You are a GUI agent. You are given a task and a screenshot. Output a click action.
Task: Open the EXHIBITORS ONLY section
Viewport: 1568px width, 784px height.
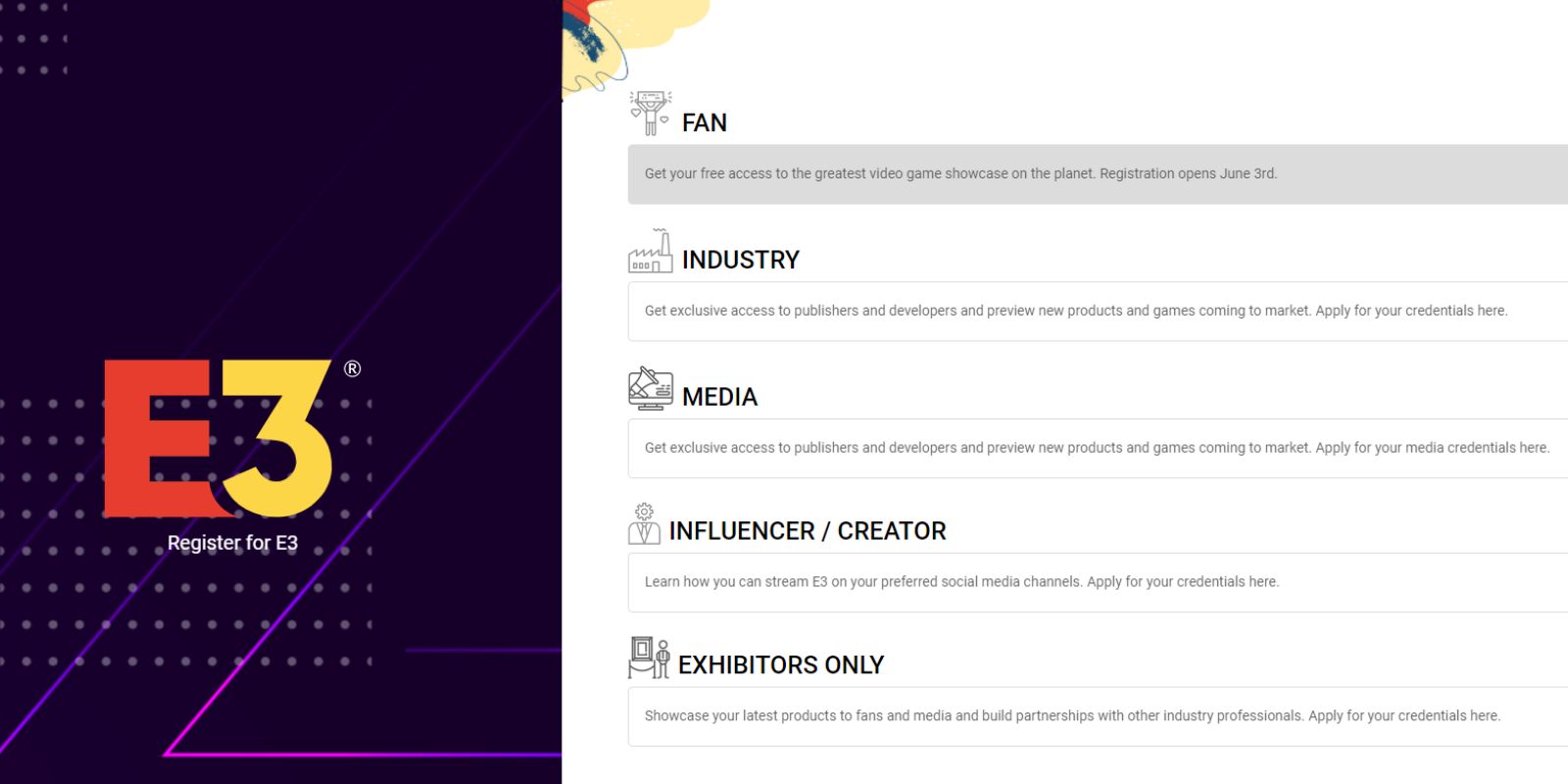point(781,664)
